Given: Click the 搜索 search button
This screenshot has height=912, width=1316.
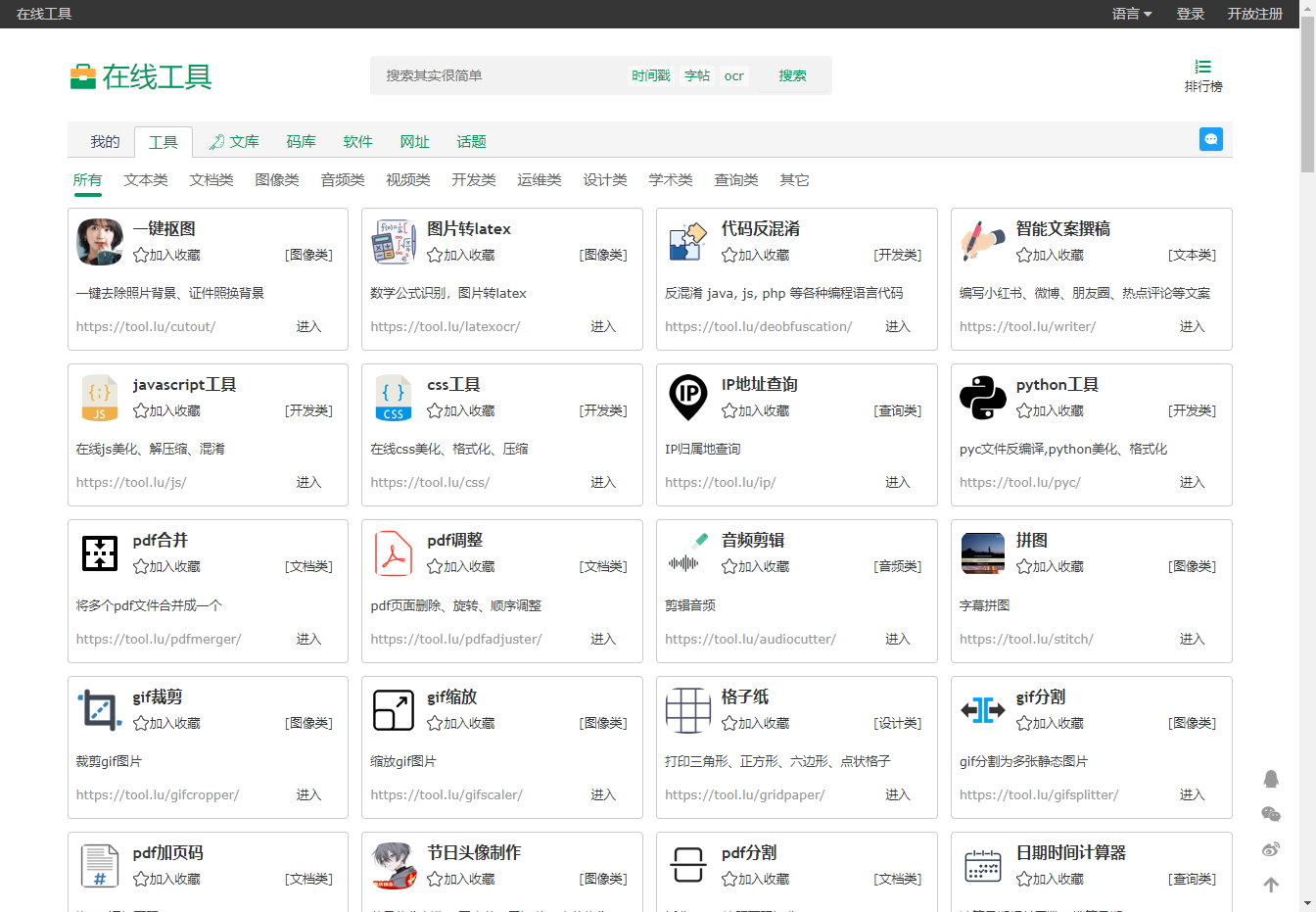Looking at the screenshot, I should tap(793, 75).
